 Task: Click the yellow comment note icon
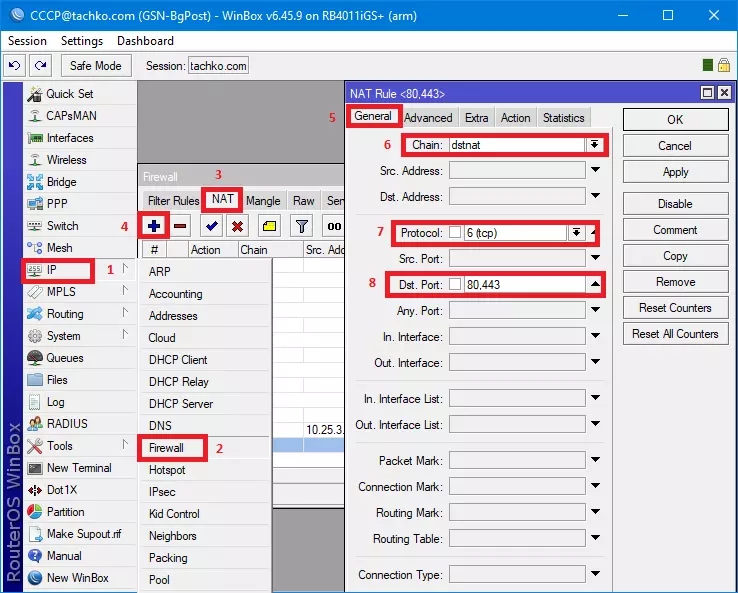point(269,226)
